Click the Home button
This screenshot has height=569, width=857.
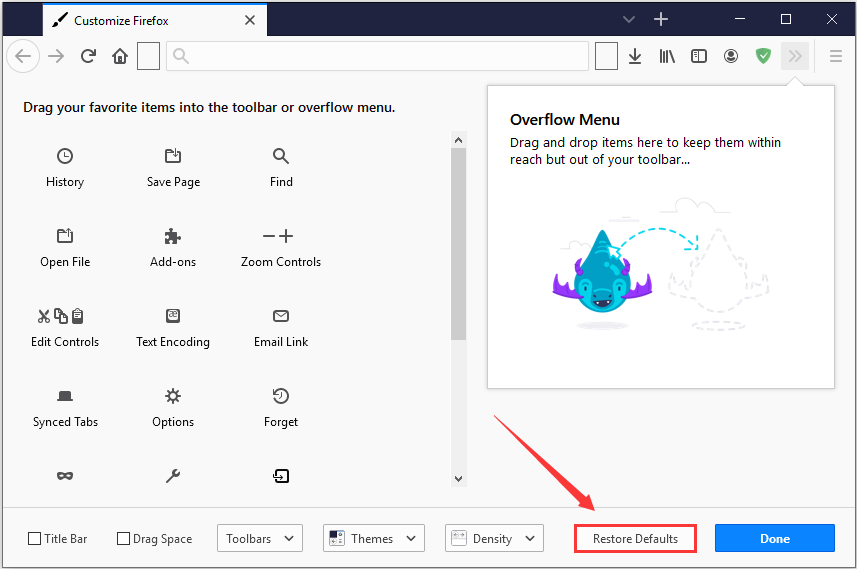(x=120, y=56)
